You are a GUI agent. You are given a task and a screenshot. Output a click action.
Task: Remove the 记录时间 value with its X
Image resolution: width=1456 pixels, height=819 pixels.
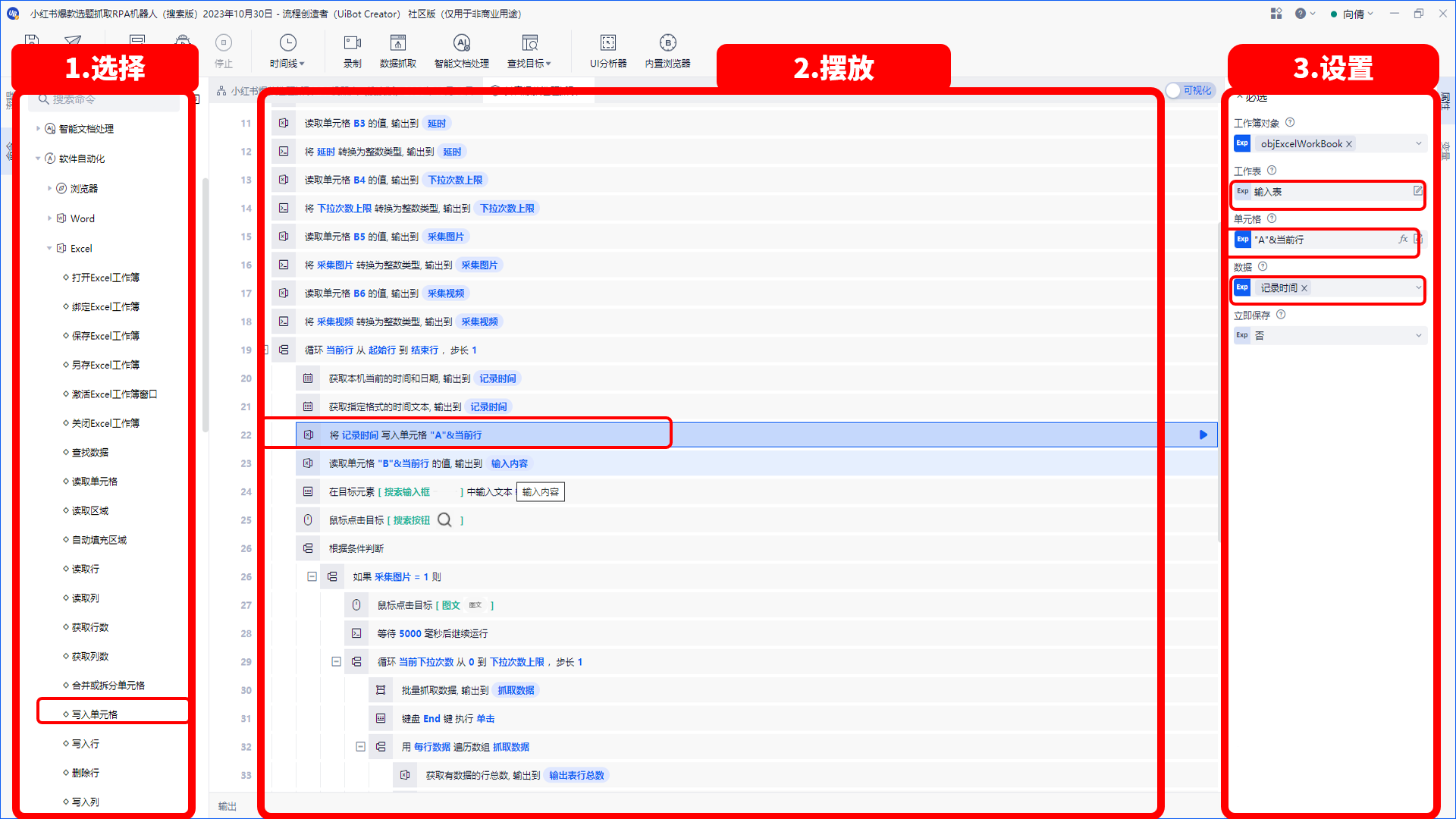coord(1304,288)
